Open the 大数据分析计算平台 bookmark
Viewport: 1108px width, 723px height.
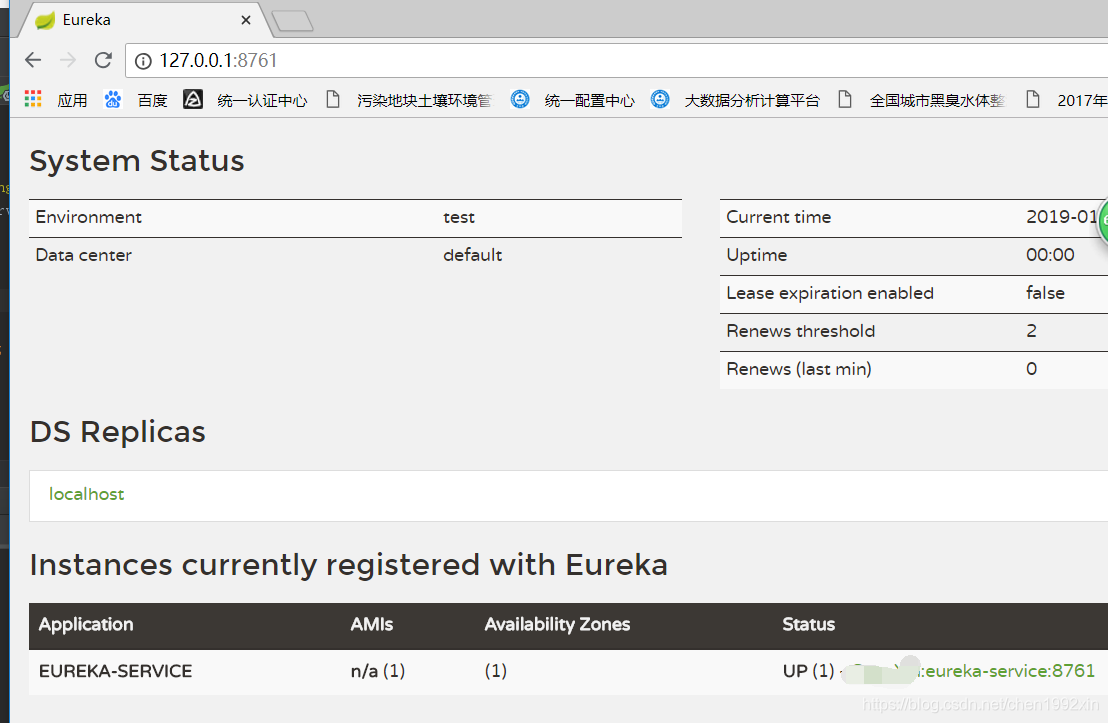(x=736, y=100)
